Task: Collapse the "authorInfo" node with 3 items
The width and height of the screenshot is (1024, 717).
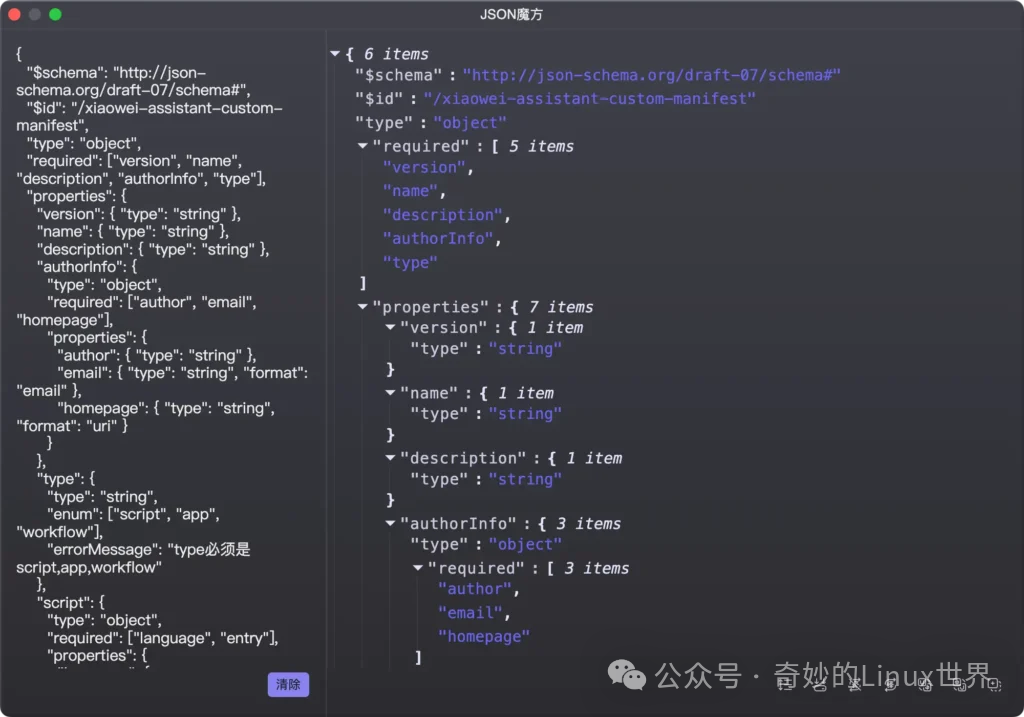Action: (x=390, y=523)
